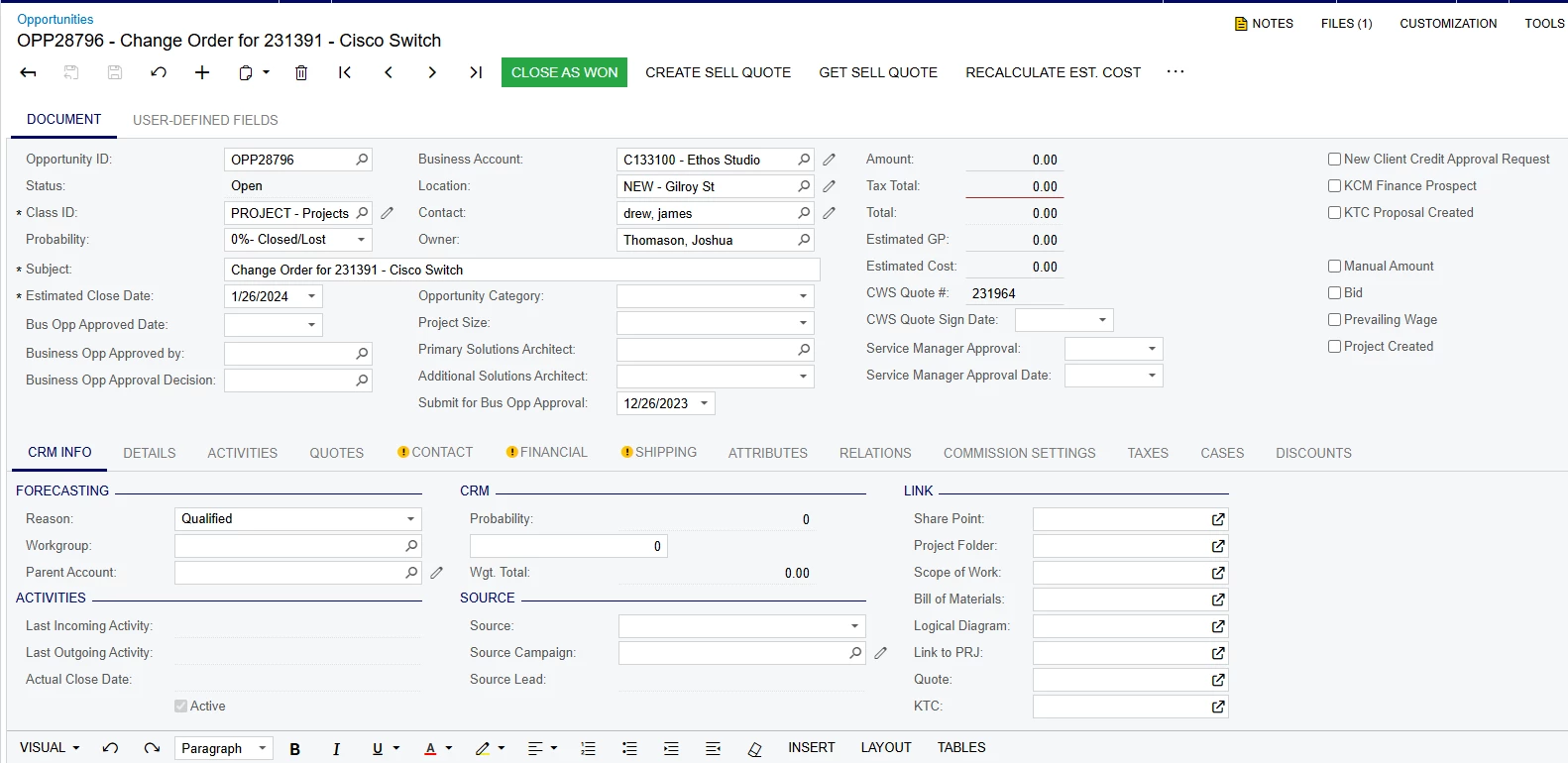Open the COMMISSION SETTINGS tab

(1020, 453)
